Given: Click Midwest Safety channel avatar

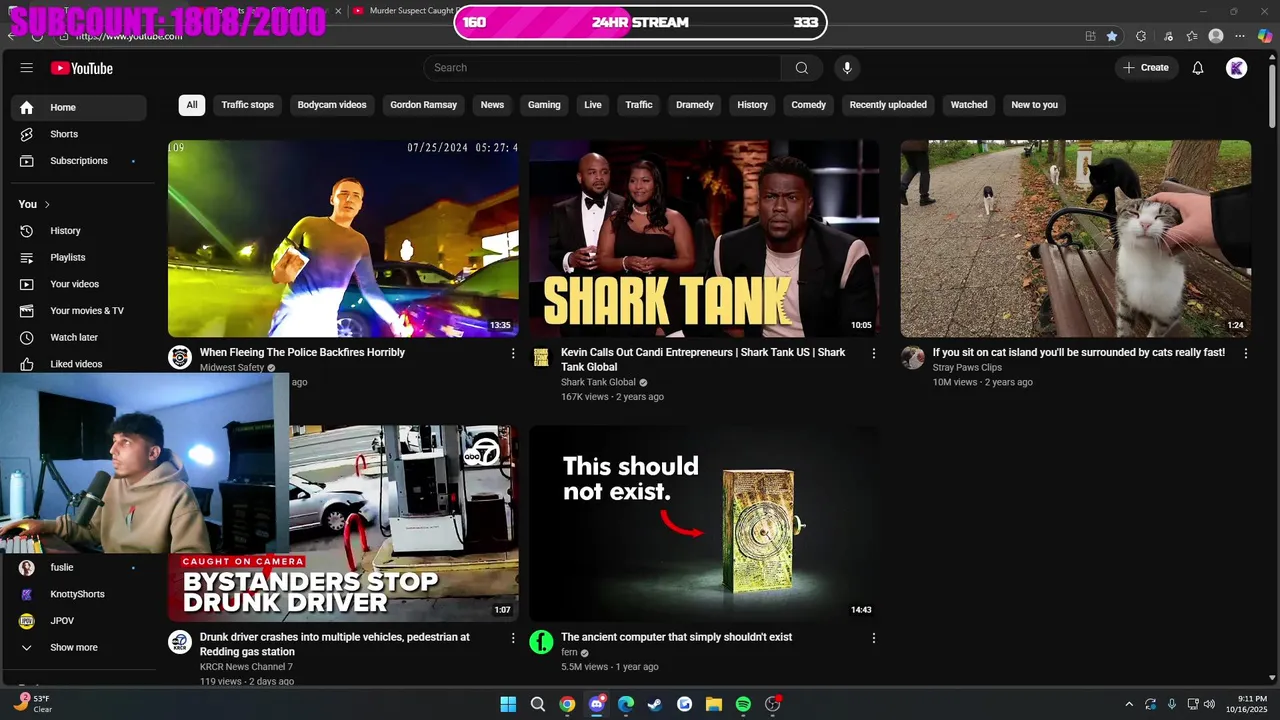Looking at the screenshot, I should [x=180, y=358].
